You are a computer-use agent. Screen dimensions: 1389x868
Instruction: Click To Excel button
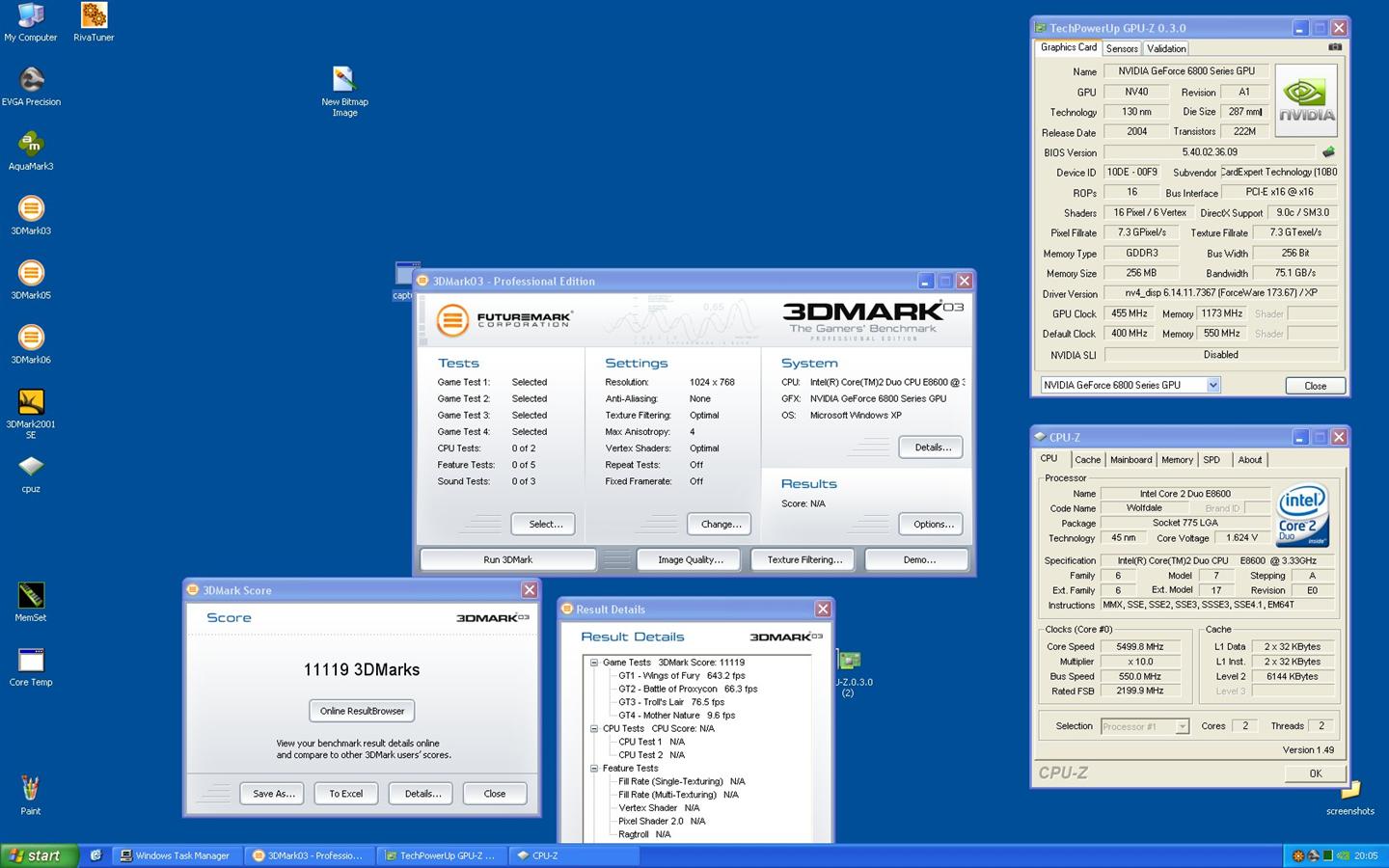(x=345, y=794)
